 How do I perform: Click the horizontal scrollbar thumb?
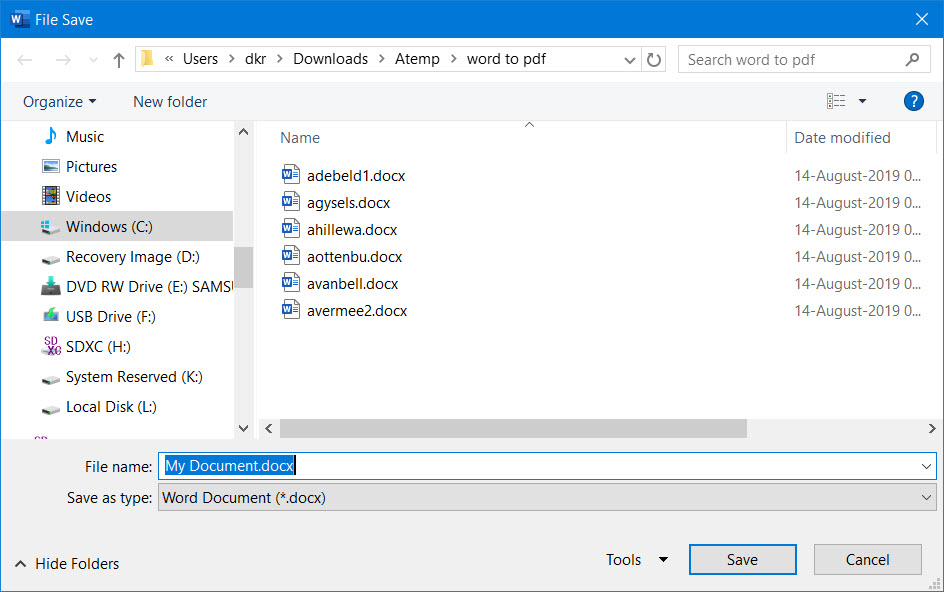[514, 428]
